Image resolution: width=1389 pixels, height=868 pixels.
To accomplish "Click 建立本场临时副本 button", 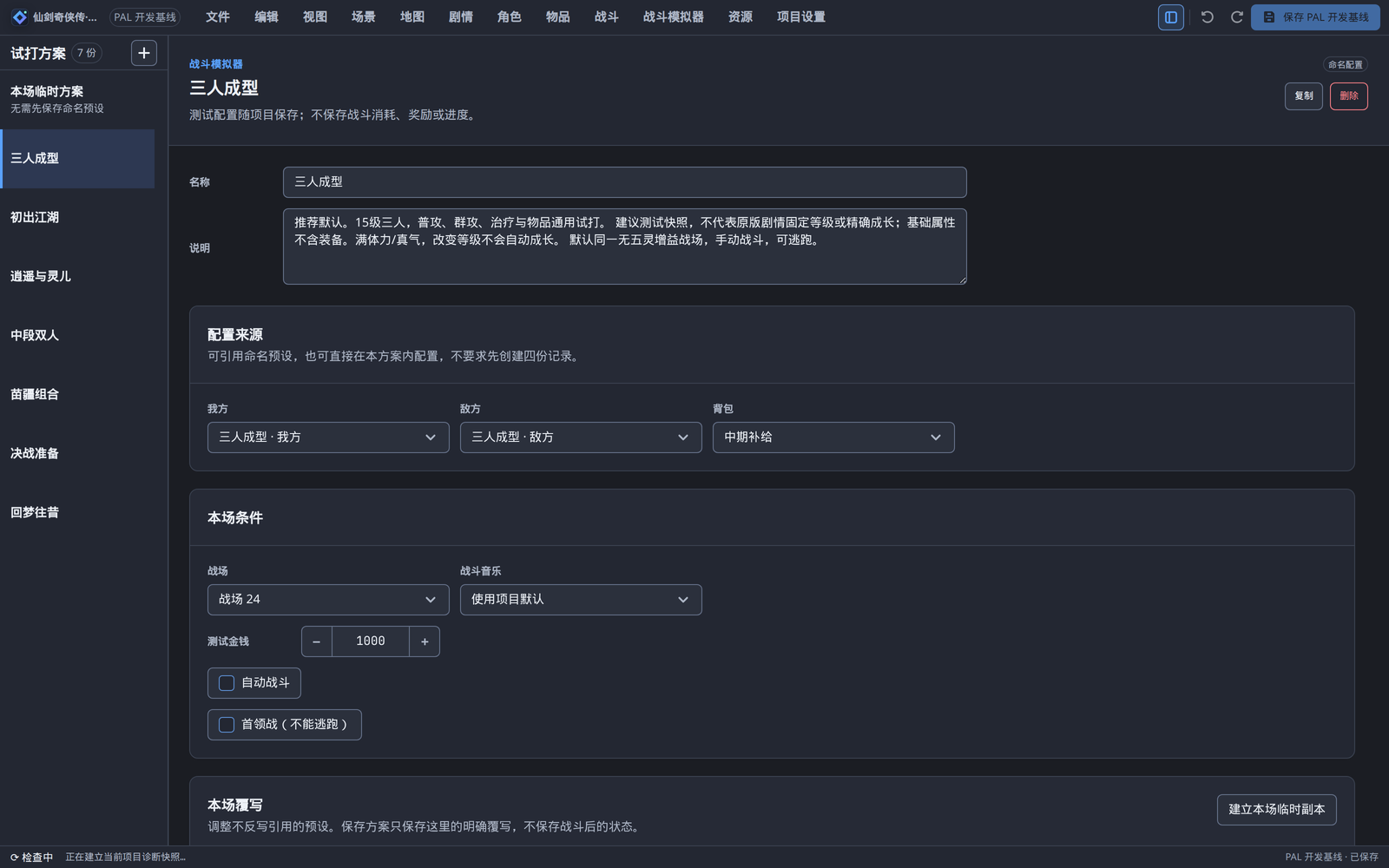I will click(x=1277, y=810).
